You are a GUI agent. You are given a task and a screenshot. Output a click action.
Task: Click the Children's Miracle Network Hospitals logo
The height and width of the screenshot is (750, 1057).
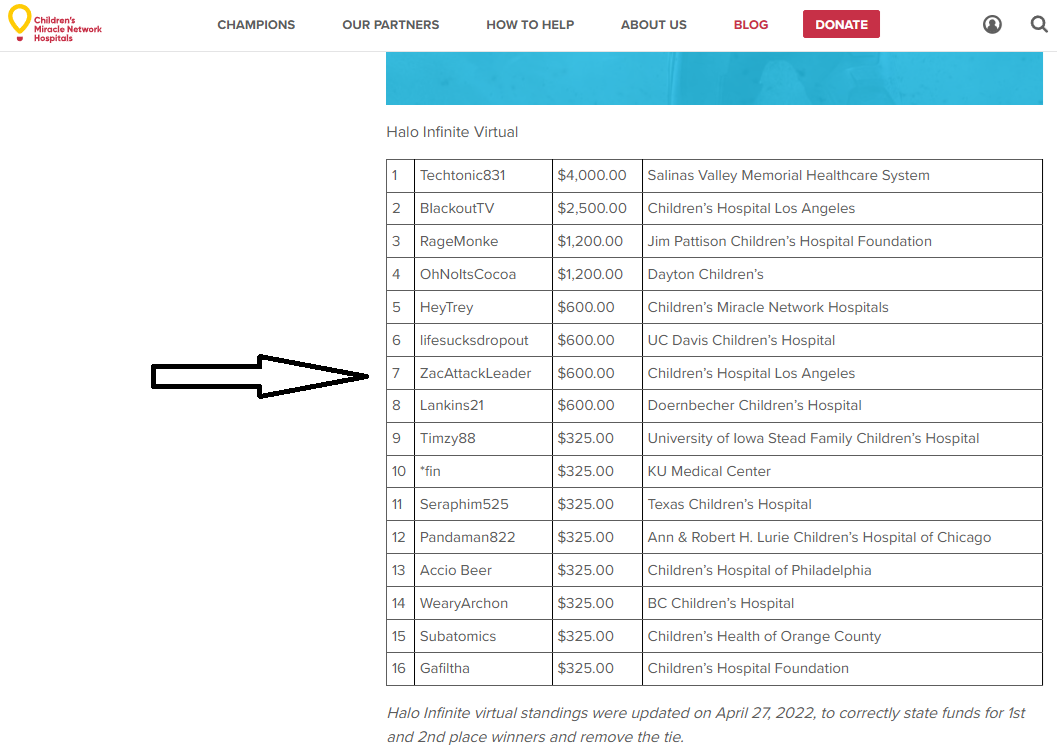tap(55, 24)
